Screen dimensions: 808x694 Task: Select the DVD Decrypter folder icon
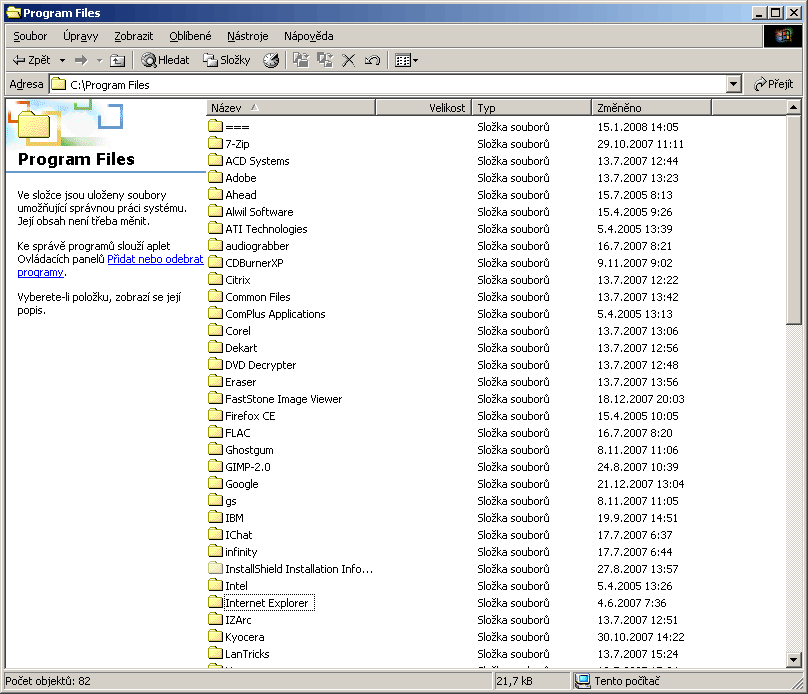click(215, 364)
